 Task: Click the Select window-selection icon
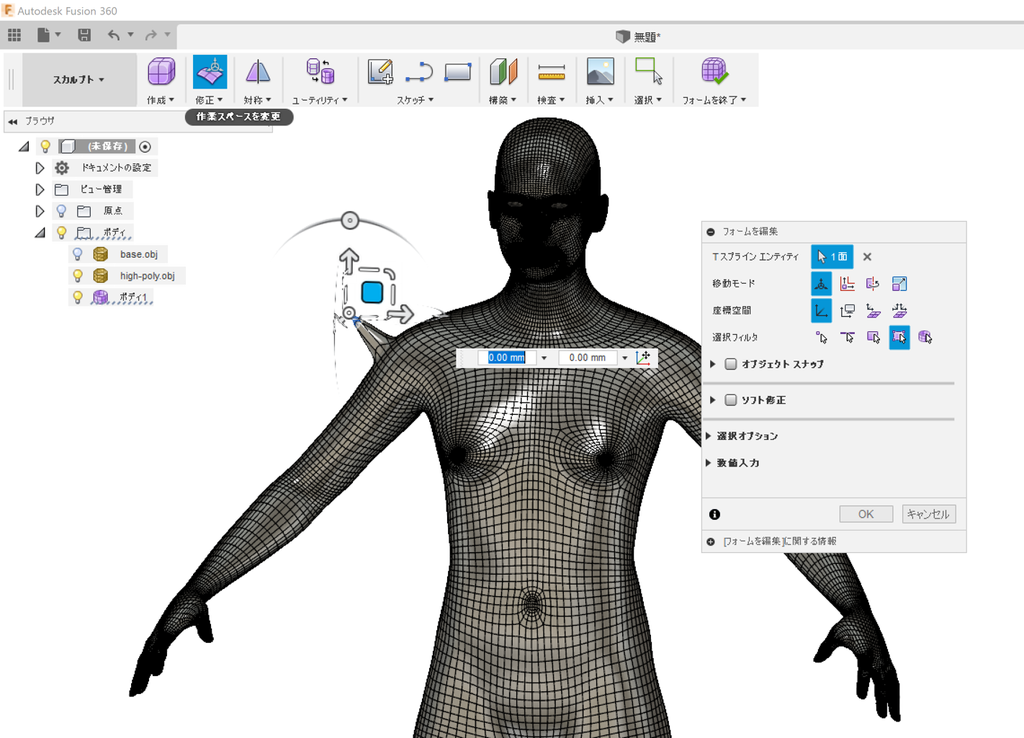648,72
